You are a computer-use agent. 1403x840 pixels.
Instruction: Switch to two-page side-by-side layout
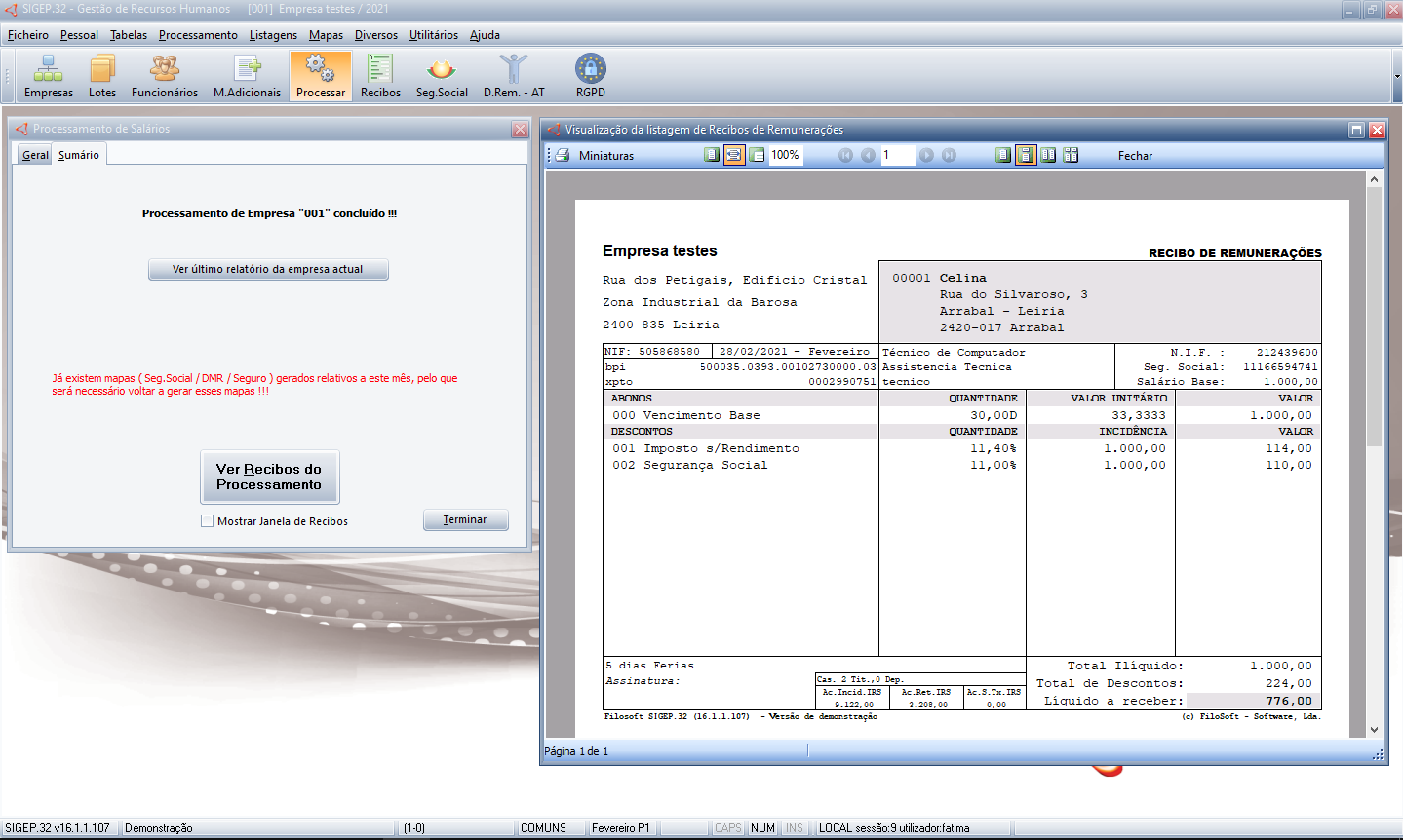(x=1048, y=156)
